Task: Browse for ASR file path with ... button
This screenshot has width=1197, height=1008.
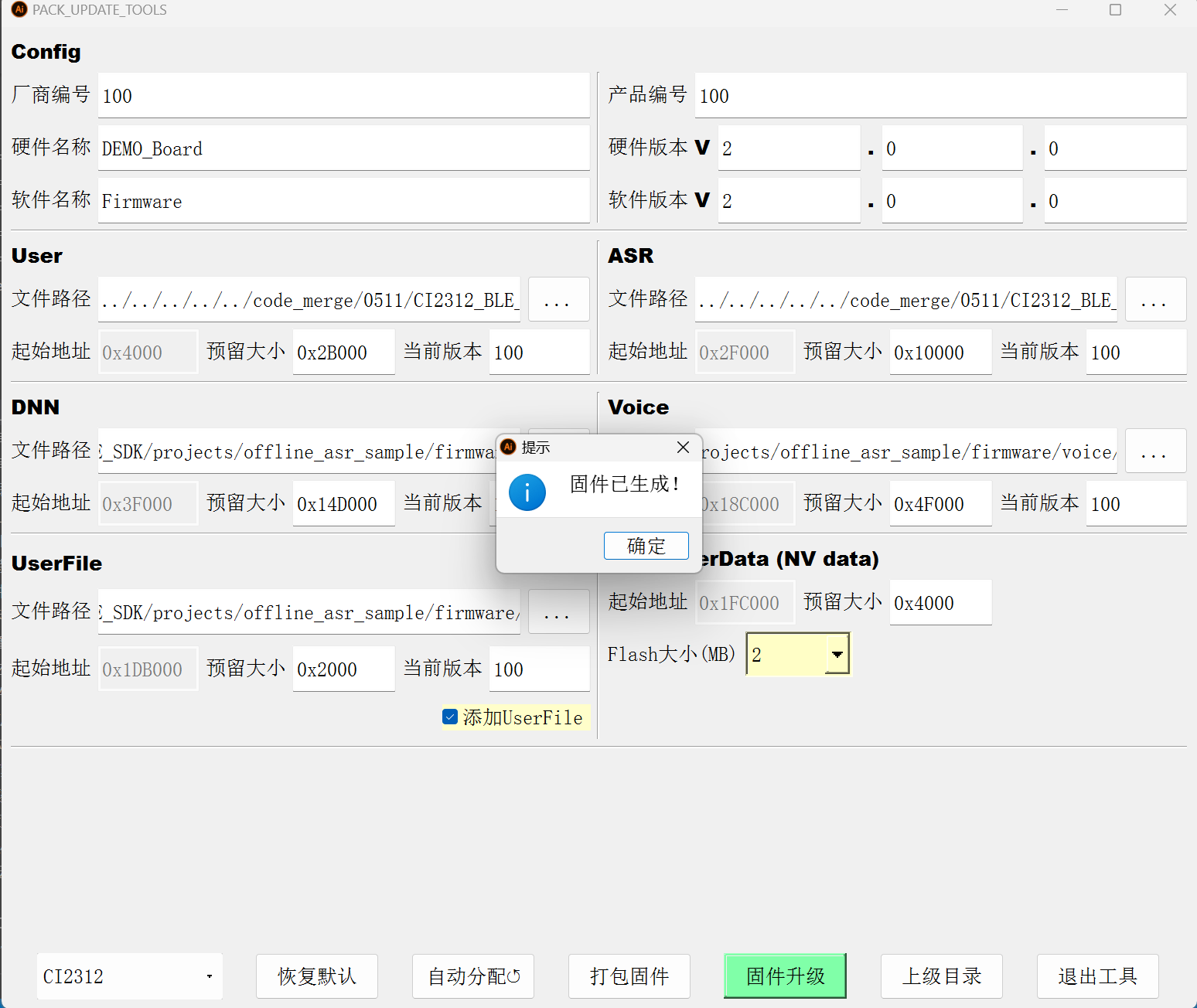Action: point(1155,299)
